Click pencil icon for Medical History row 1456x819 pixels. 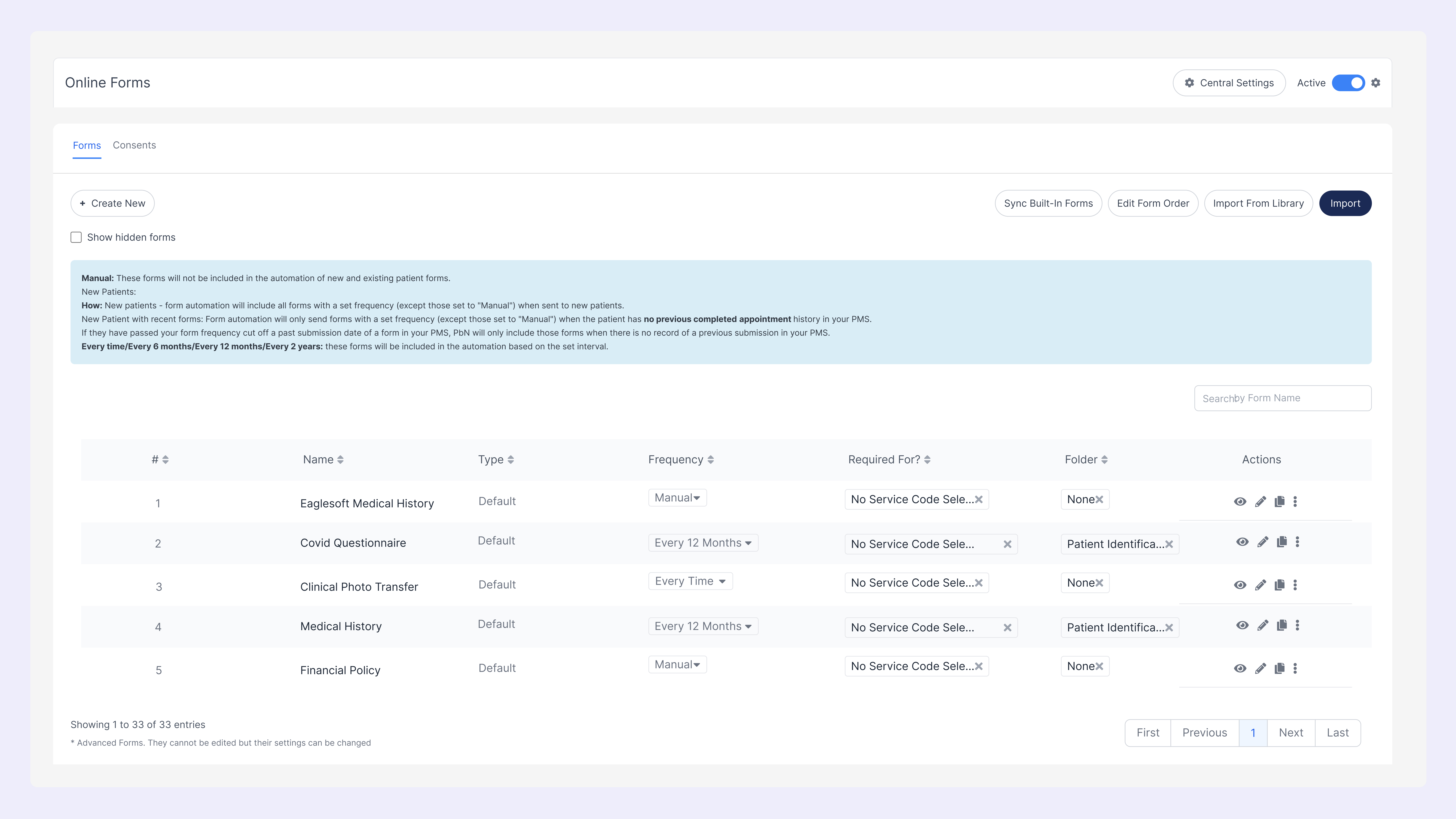tap(1263, 625)
